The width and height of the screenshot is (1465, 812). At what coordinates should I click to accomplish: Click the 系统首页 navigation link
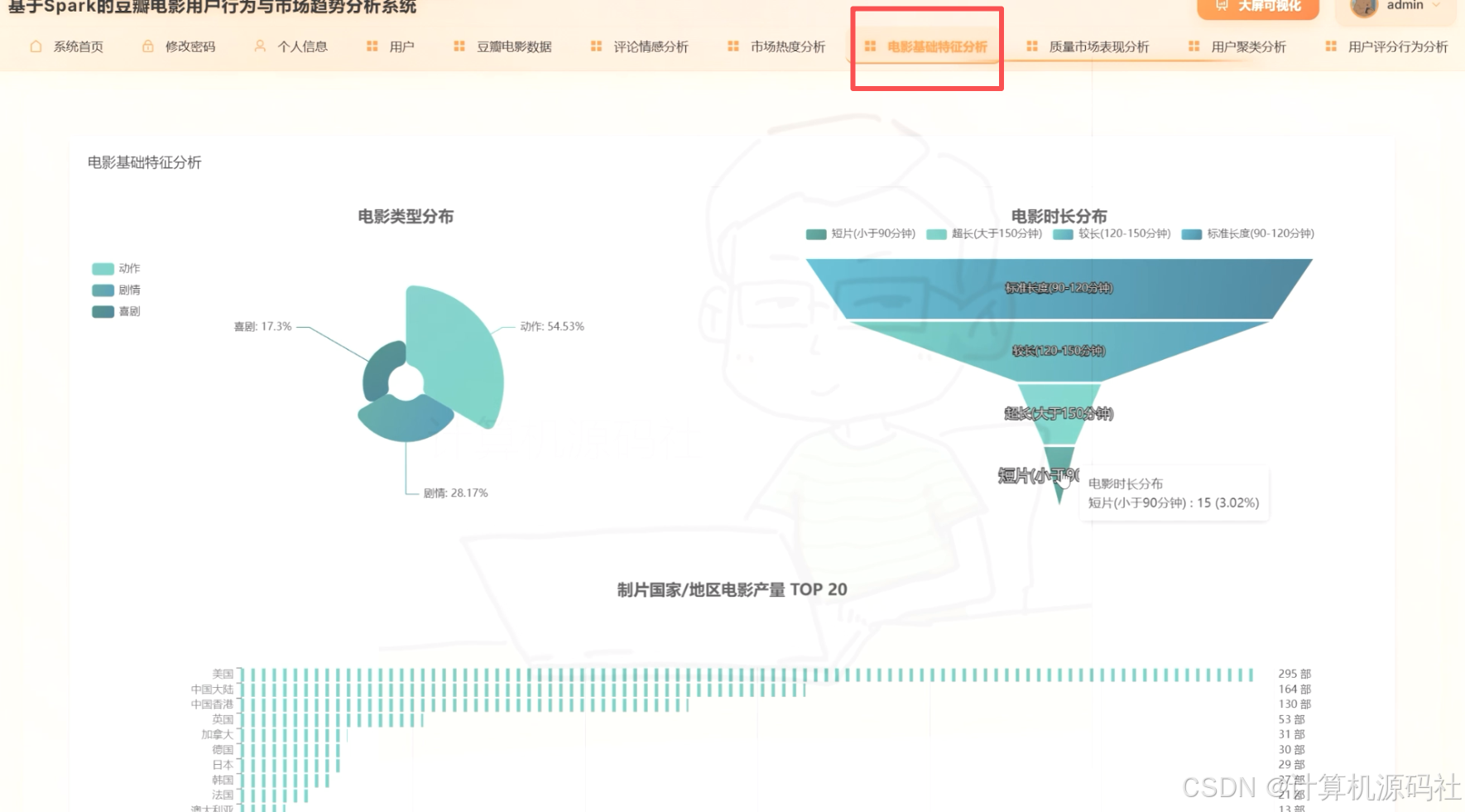(77, 46)
